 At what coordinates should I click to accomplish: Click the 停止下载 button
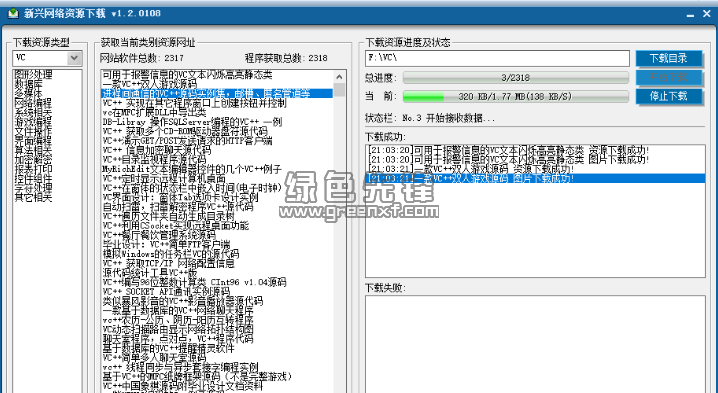coord(669,96)
